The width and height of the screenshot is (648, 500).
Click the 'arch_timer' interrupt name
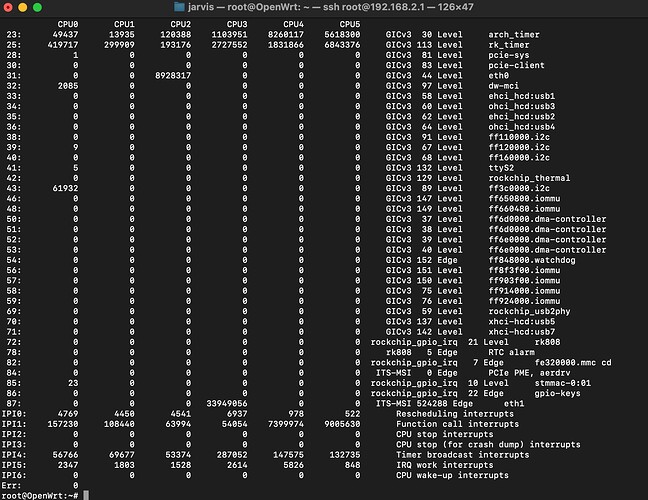pyautogui.click(x=514, y=35)
